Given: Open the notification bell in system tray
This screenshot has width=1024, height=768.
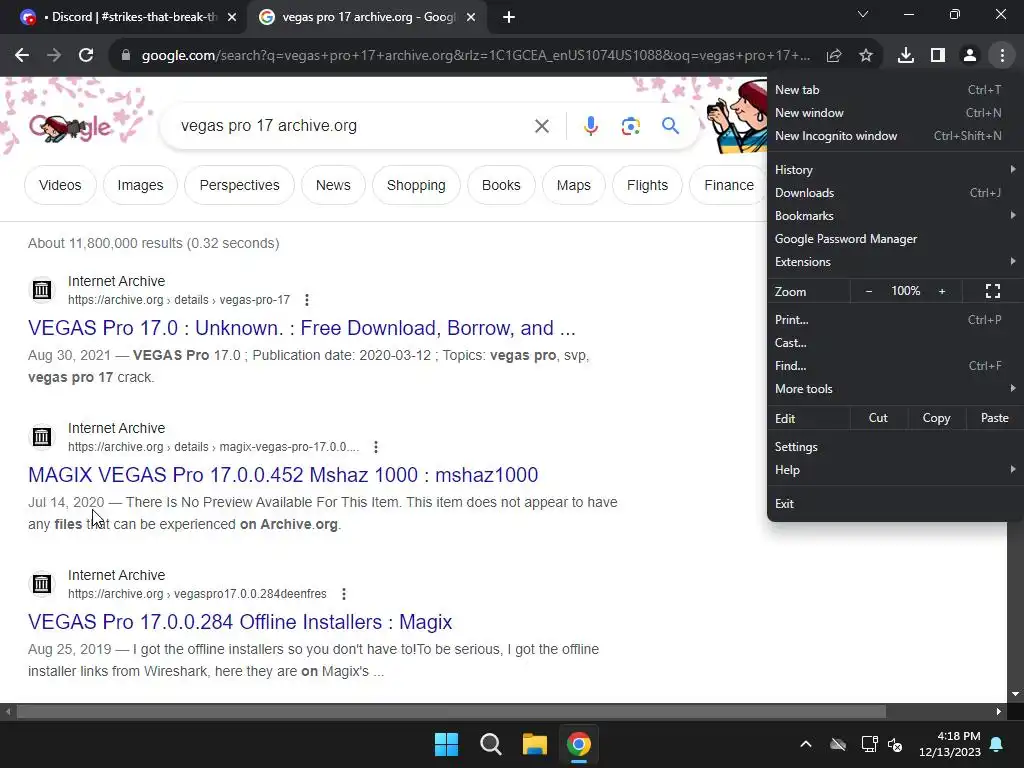Looking at the screenshot, I should [997, 744].
